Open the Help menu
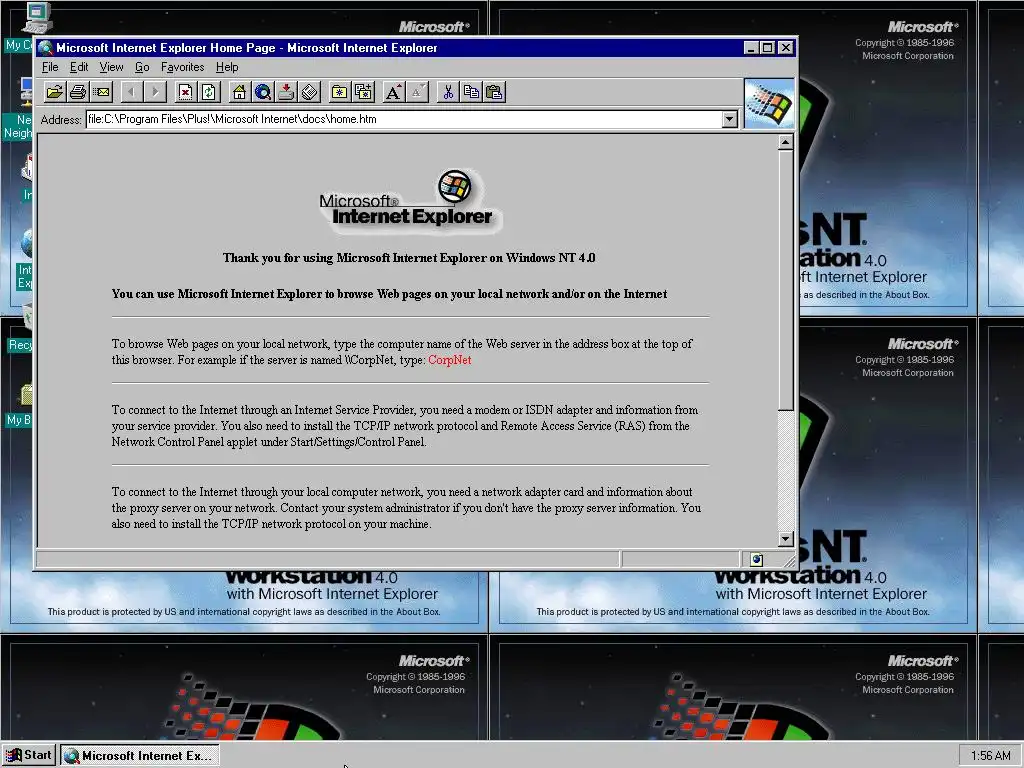The width and height of the screenshot is (1024, 768). tap(227, 67)
